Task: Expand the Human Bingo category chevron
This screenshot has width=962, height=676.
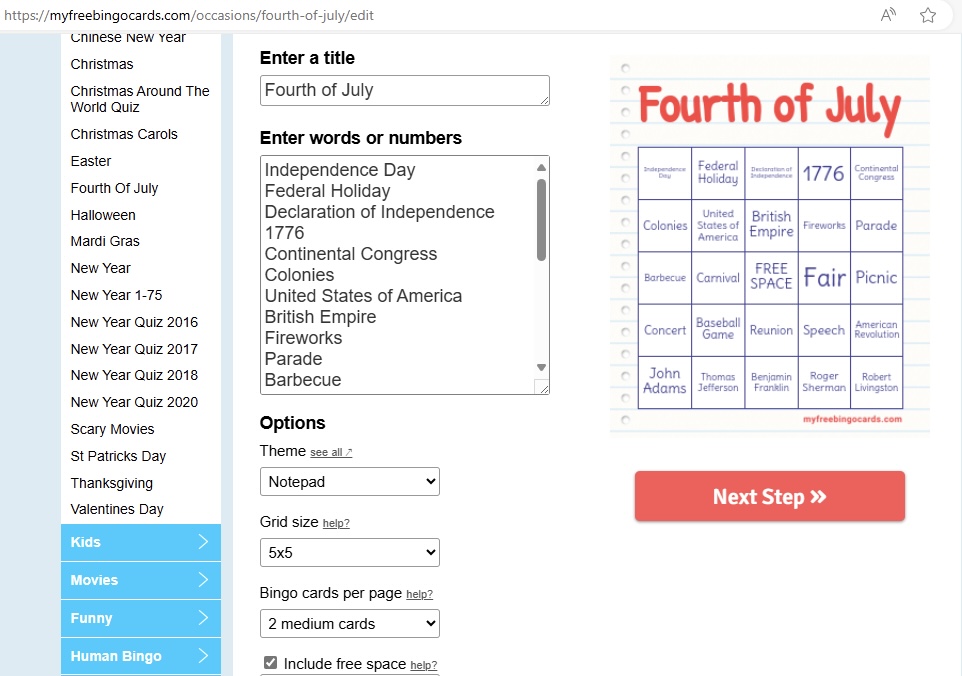Action: (x=203, y=656)
